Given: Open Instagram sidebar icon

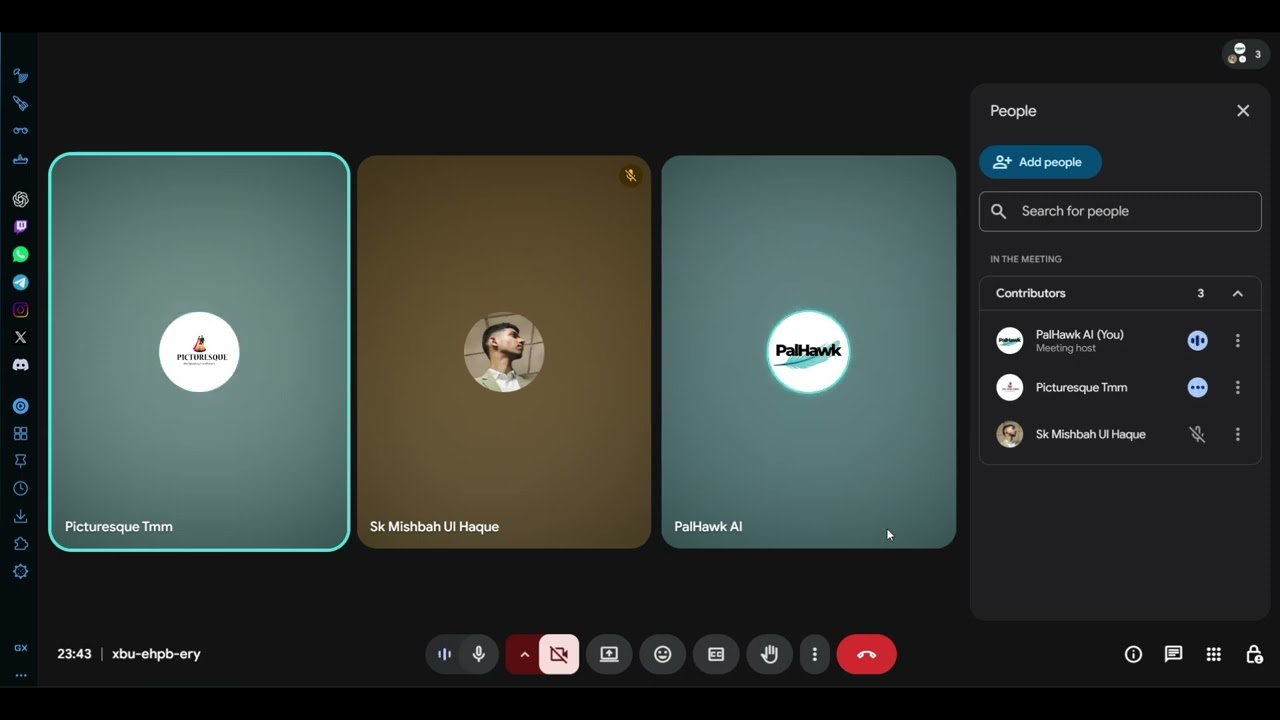Looking at the screenshot, I should 20,310.
